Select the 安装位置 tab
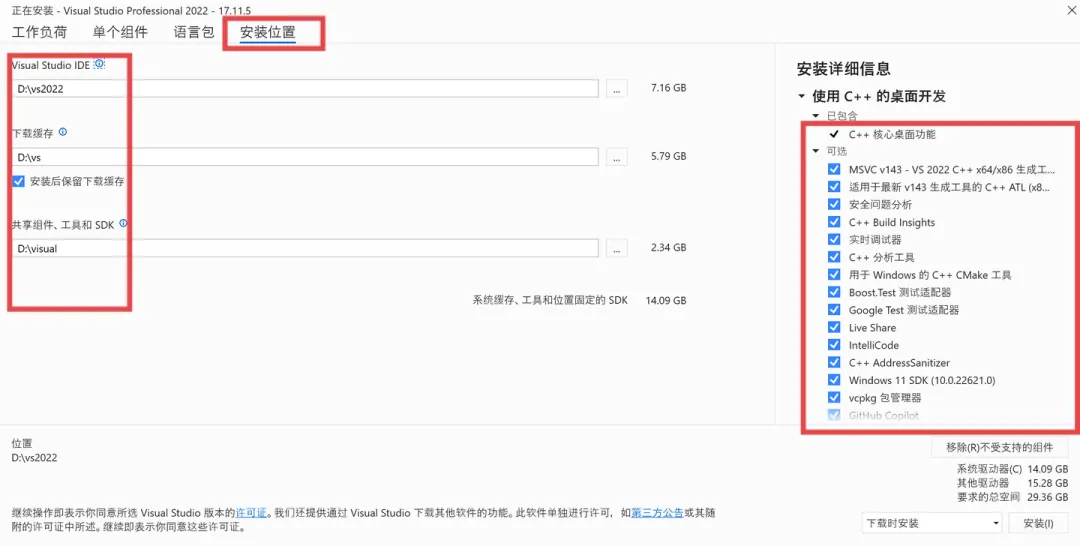 click(267, 32)
